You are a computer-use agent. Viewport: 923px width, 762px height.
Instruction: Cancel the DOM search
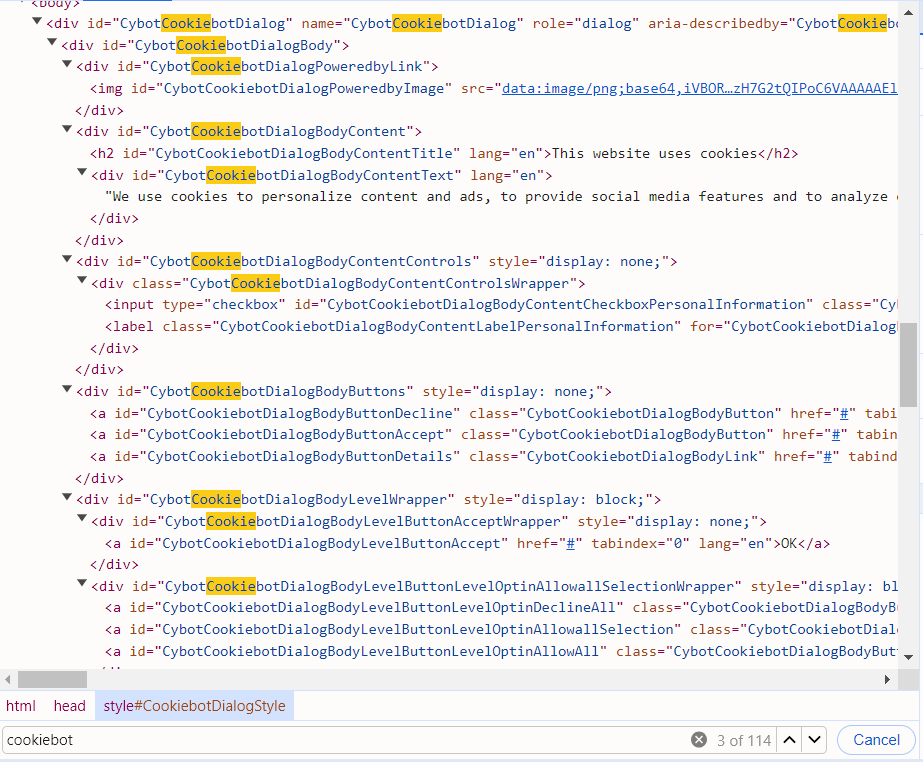pos(876,740)
